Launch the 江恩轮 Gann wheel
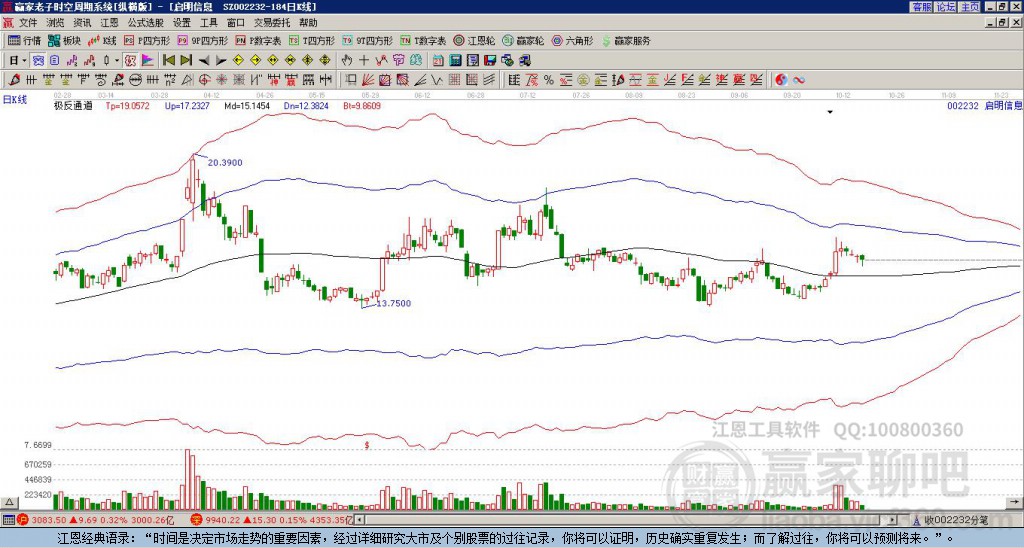 coord(473,40)
